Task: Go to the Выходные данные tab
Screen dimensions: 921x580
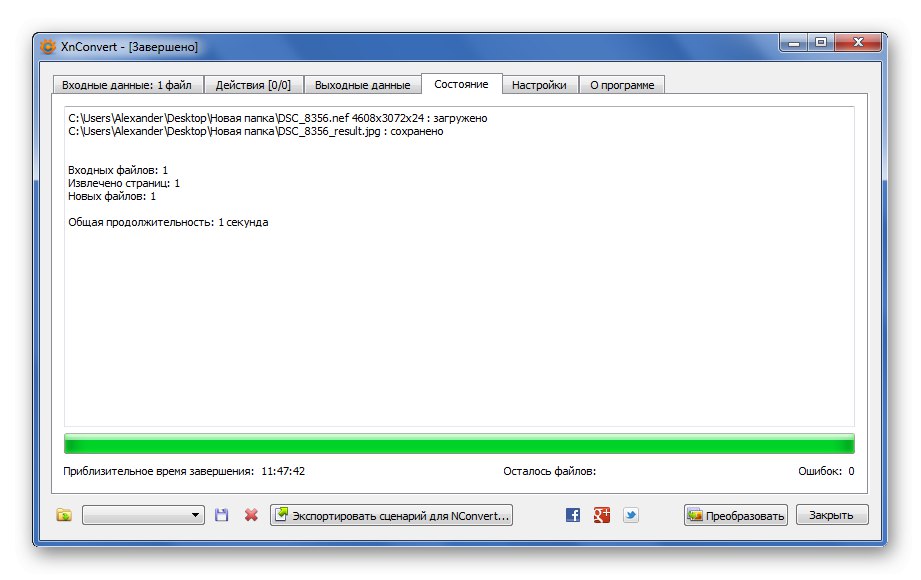Action: coord(362,85)
